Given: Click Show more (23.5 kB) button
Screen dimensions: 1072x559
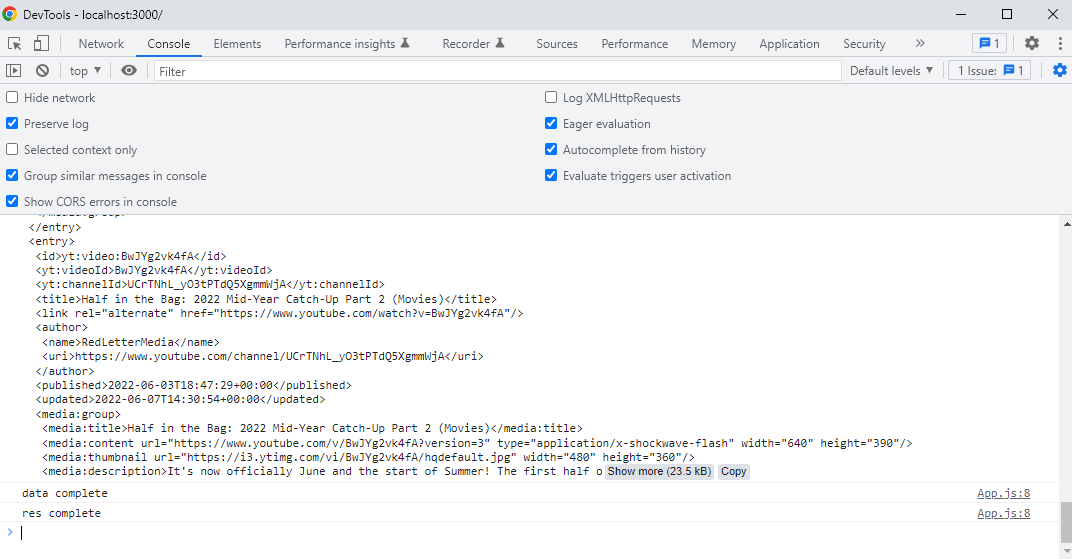Looking at the screenshot, I should click(x=659, y=472).
